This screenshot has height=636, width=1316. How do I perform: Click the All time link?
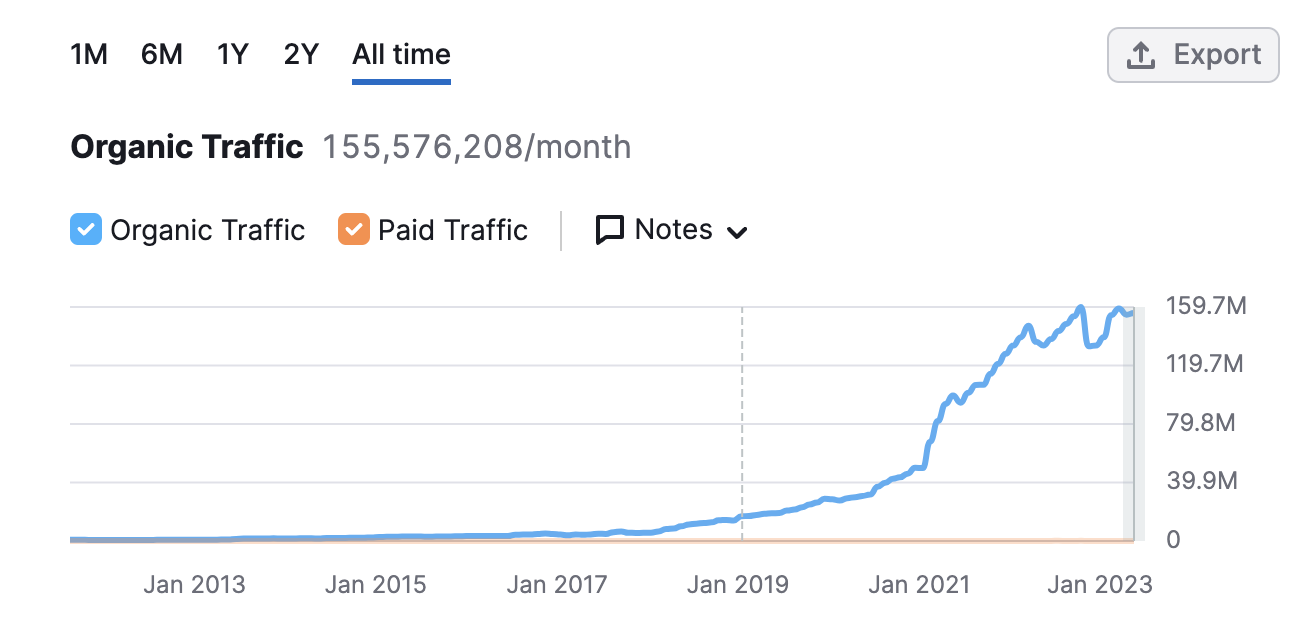(400, 54)
